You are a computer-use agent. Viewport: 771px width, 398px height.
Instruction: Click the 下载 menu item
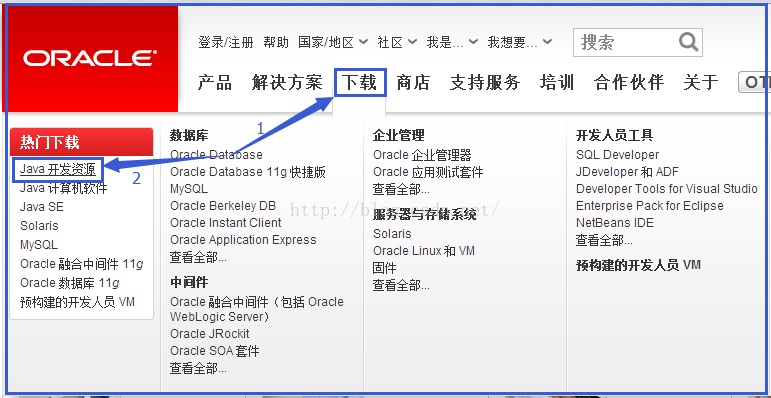point(360,82)
